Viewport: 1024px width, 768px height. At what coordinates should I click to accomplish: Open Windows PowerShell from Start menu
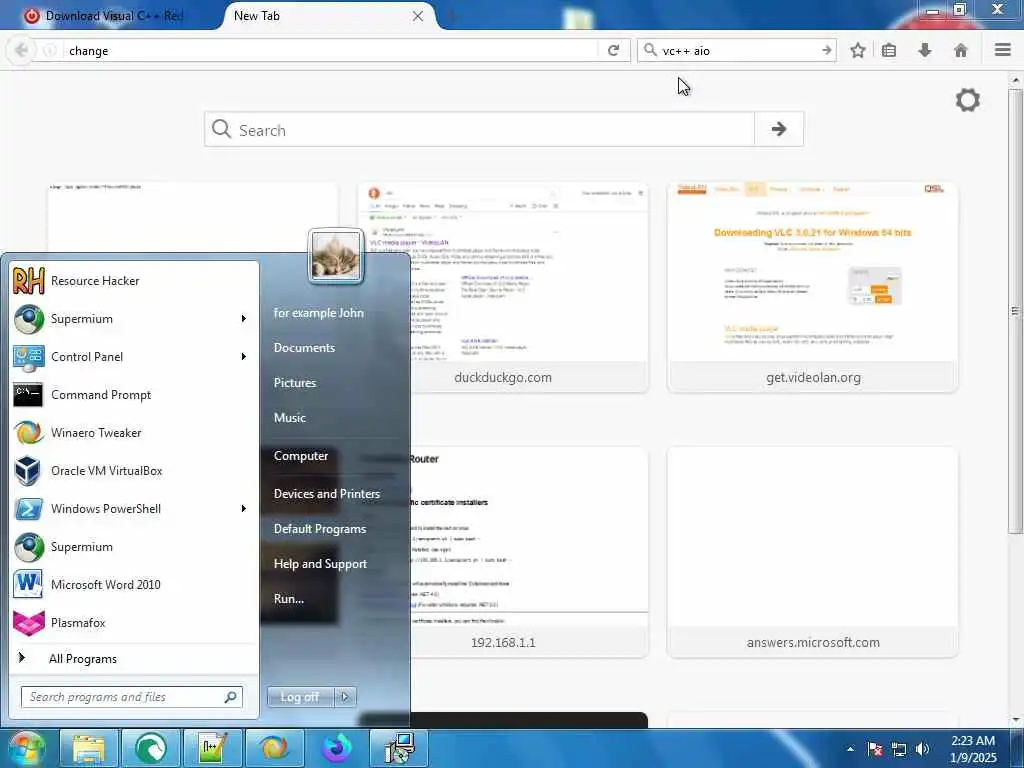(134, 508)
